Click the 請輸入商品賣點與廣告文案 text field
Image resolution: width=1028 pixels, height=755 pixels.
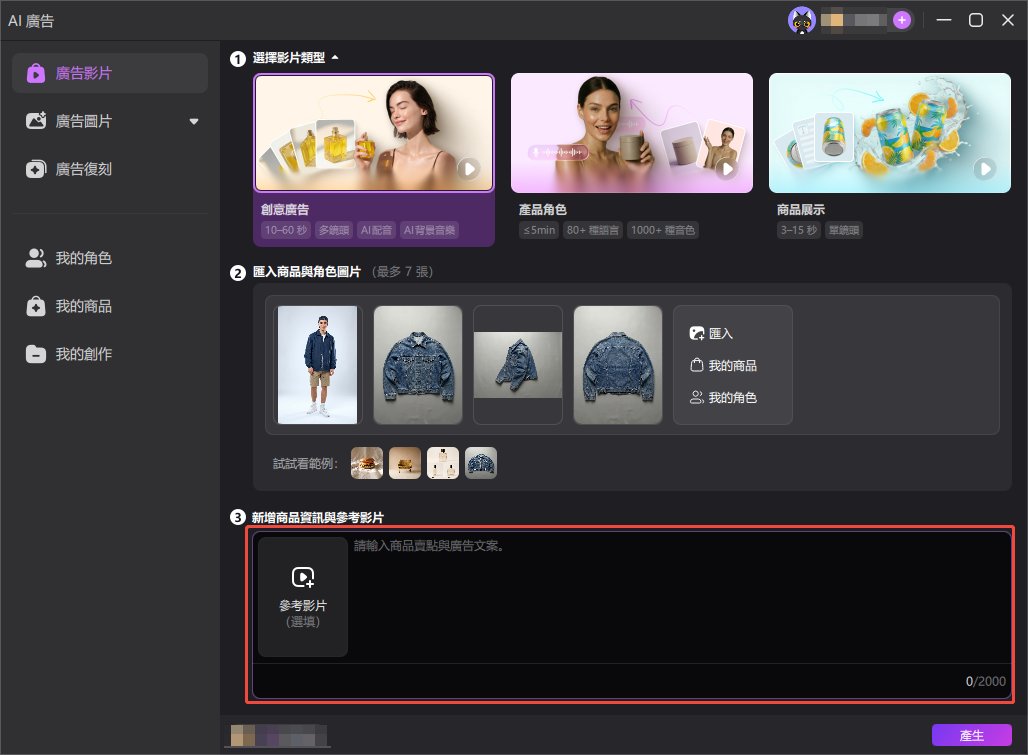[x=679, y=596]
